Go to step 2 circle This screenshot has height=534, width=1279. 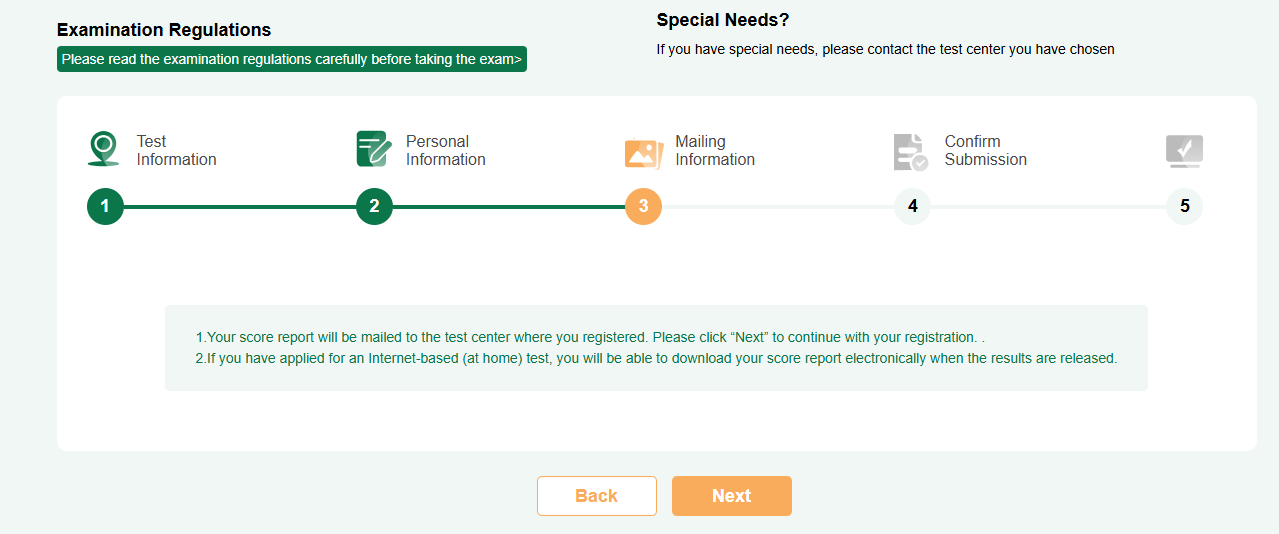374,207
